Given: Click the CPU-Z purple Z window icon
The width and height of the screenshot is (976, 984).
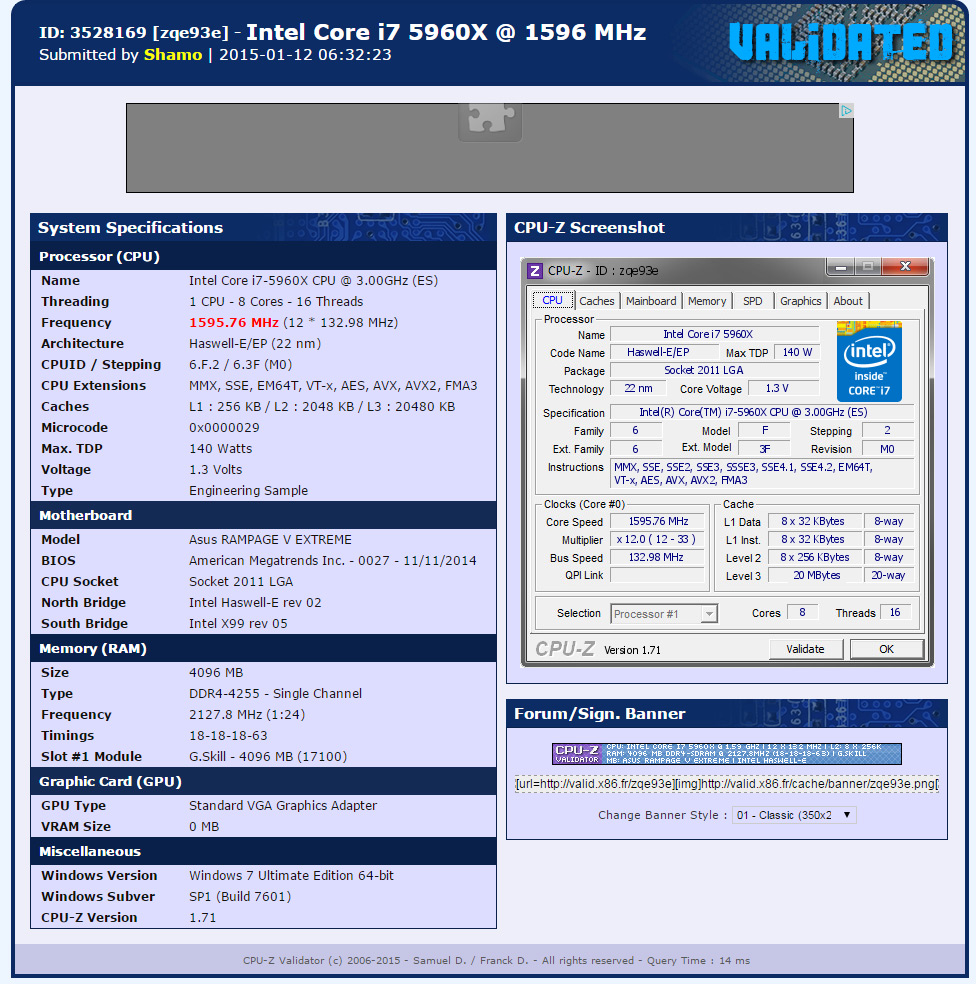Looking at the screenshot, I should 535,270.
